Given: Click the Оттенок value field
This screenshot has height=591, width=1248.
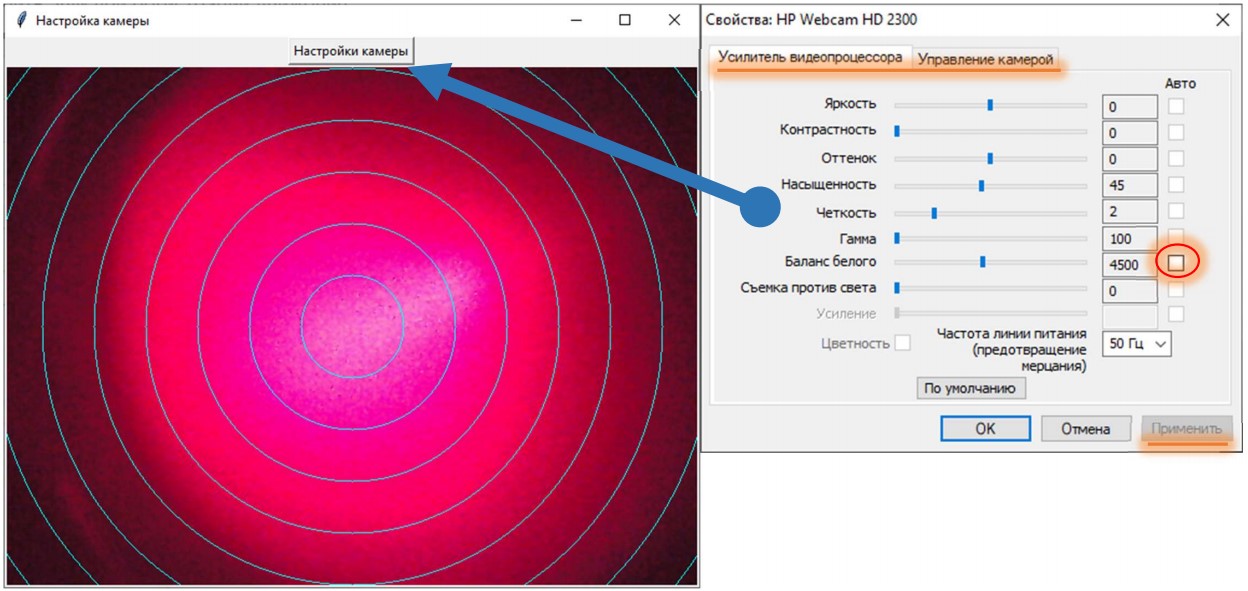Looking at the screenshot, I should (x=1130, y=159).
